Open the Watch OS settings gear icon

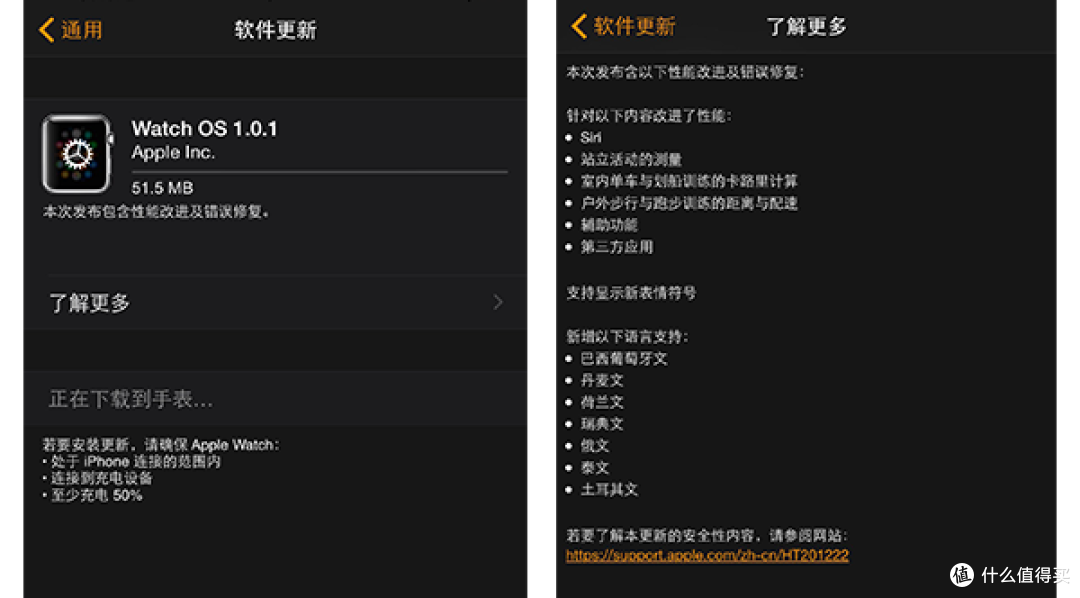pos(76,154)
